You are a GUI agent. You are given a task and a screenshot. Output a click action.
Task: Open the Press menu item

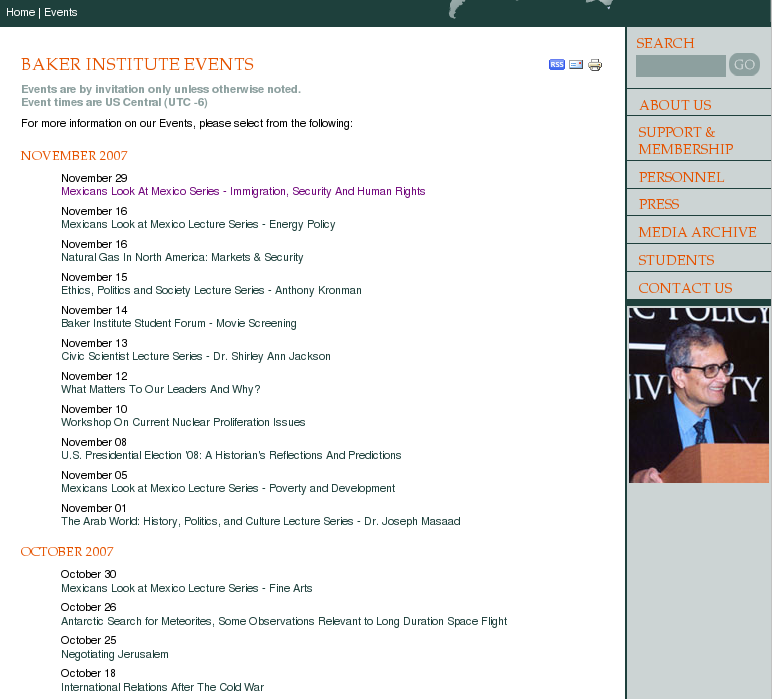pyautogui.click(x=659, y=204)
